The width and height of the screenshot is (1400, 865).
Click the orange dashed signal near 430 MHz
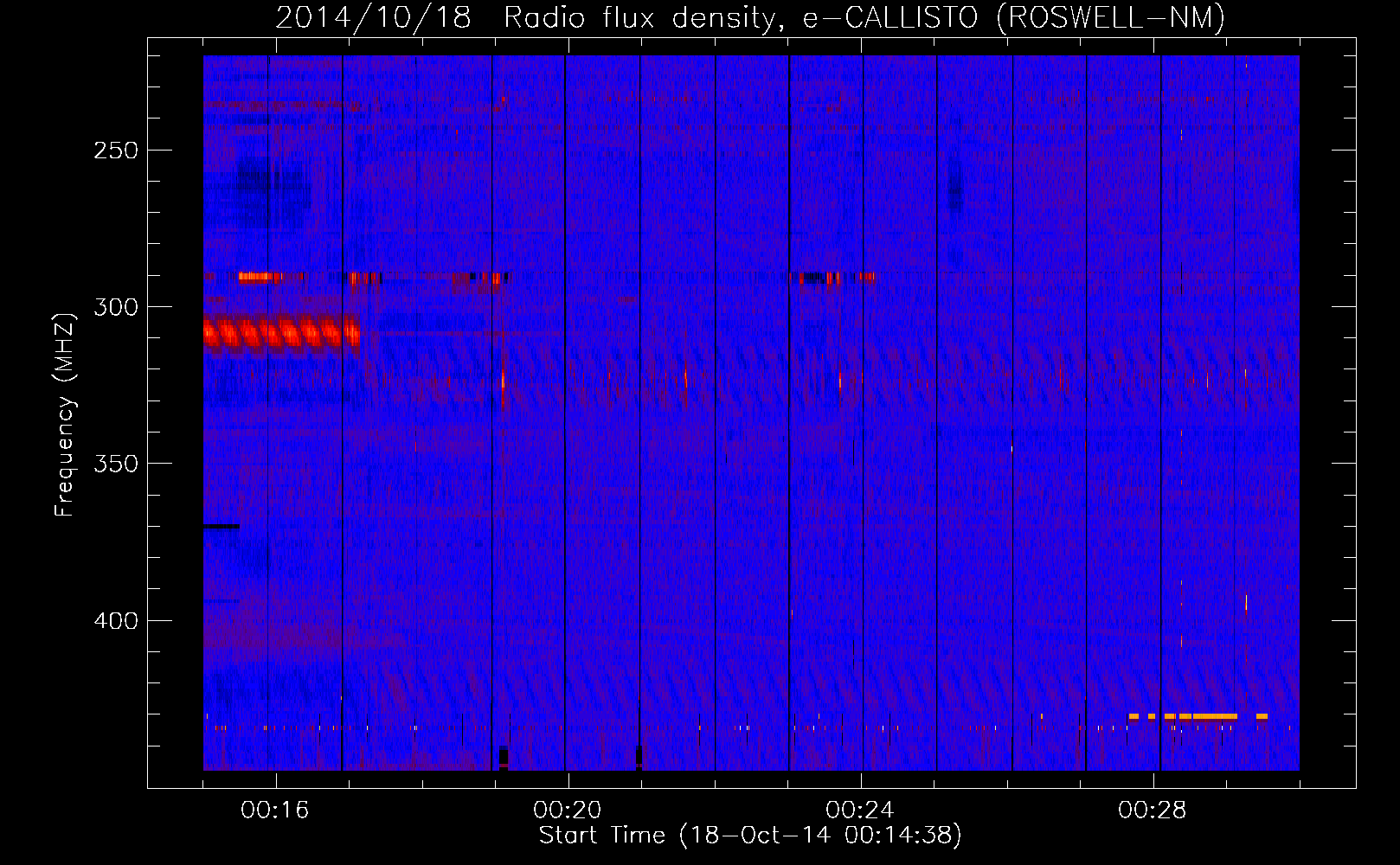[x=1198, y=716]
